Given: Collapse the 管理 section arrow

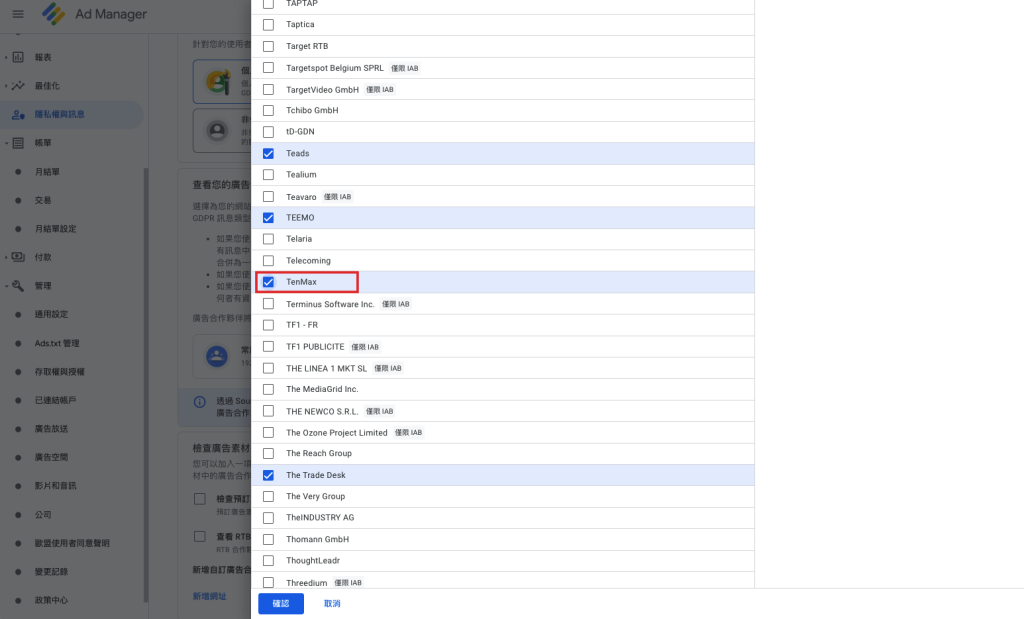Looking at the screenshot, I should pos(7,286).
